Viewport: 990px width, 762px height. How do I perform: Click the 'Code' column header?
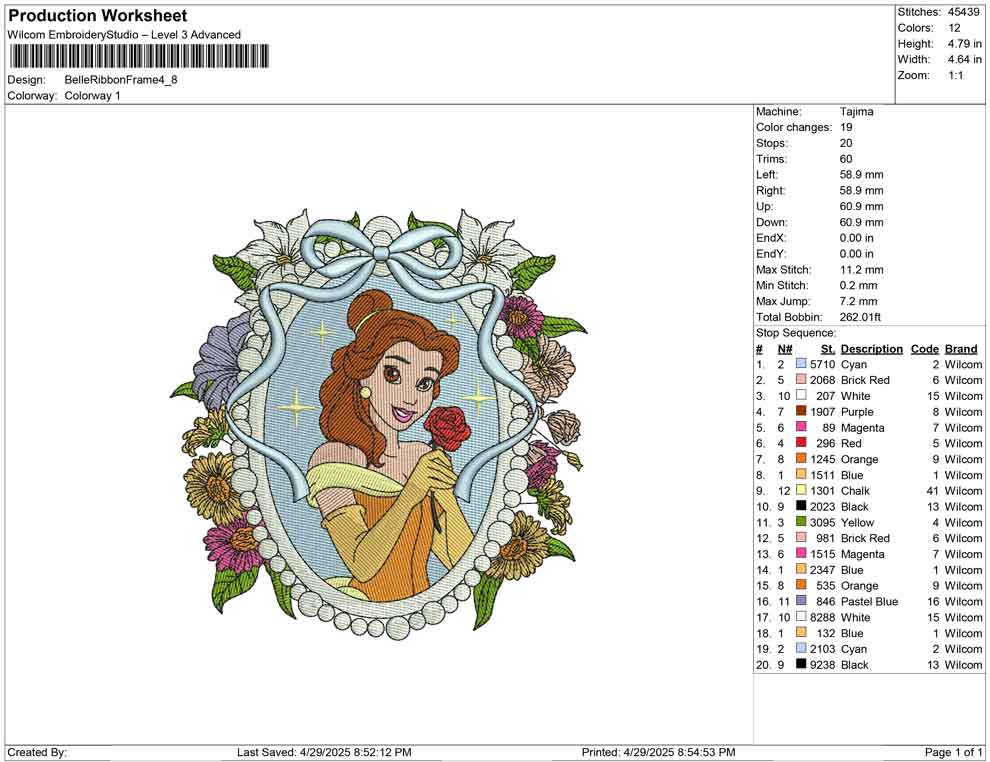[925, 348]
